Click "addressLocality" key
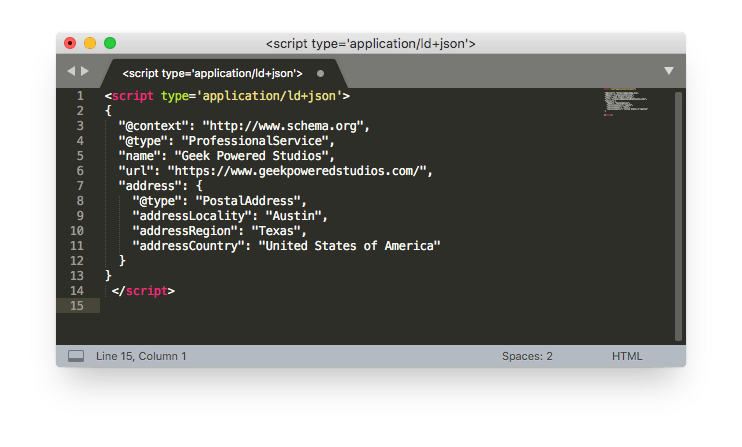The image size is (742, 447). click(x=192, y=216)
